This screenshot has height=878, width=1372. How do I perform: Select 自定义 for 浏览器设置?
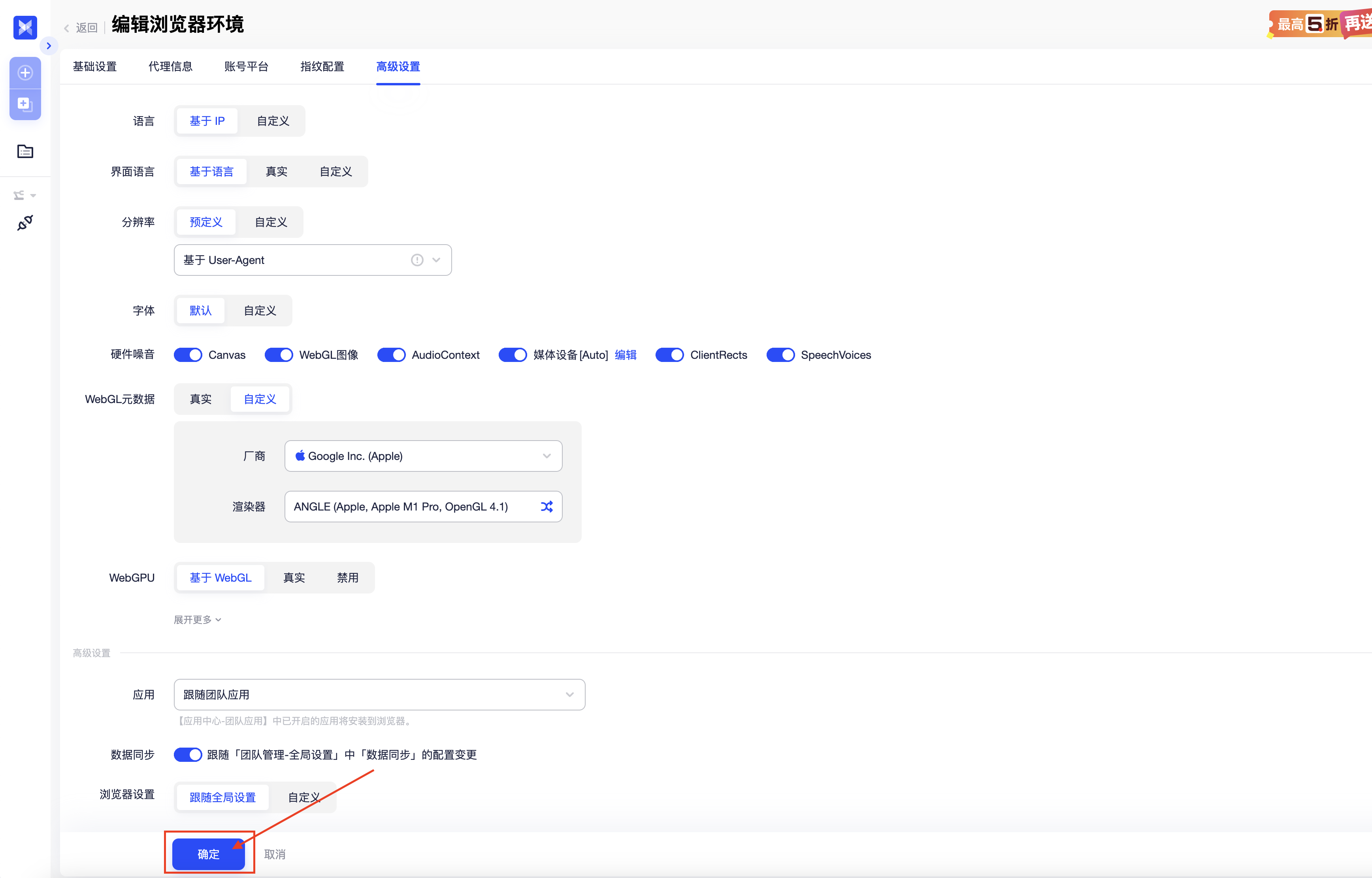tap(304, 797)
